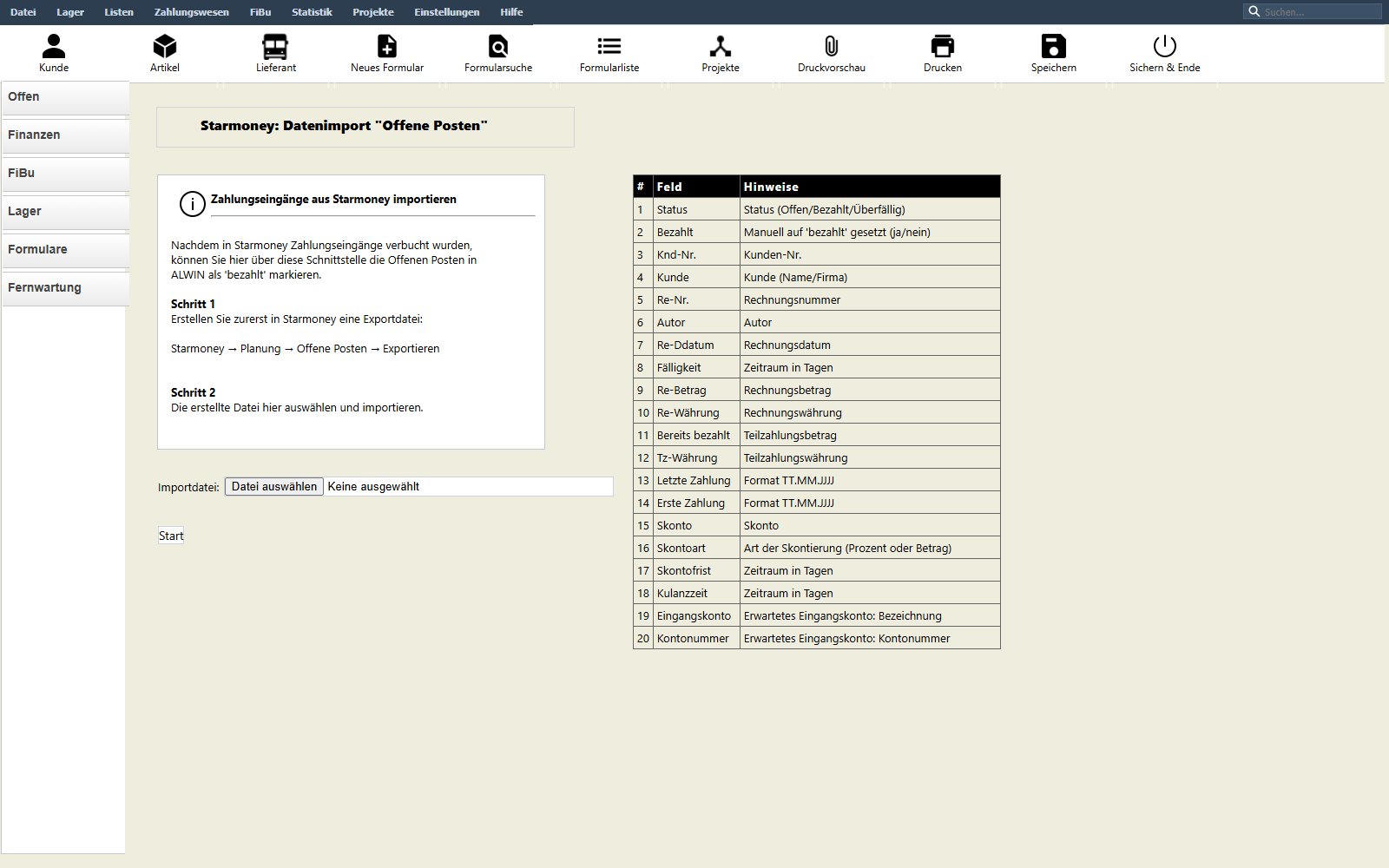The width and height of the screenshot is (1389, 868).
Task: Open the Lager menu in the menu bar
Action: [70, 12]
